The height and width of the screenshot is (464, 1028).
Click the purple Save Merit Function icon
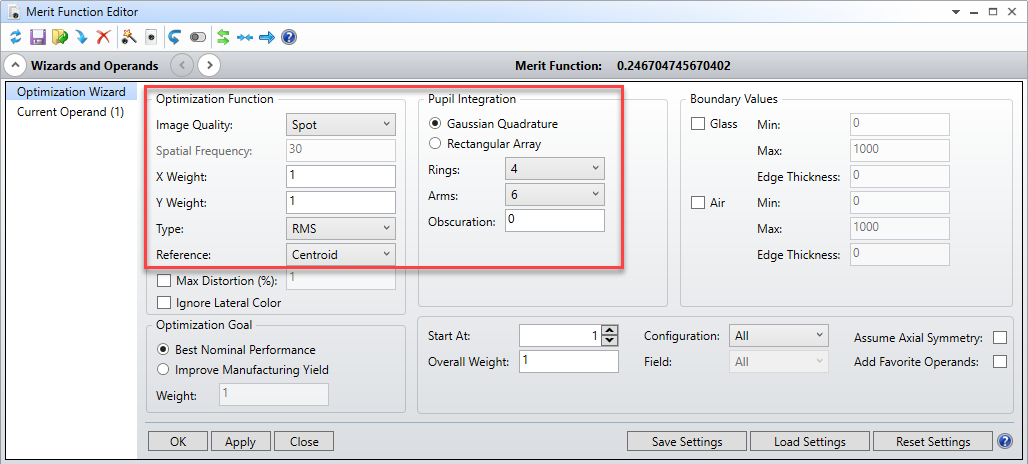click(38, 37)
